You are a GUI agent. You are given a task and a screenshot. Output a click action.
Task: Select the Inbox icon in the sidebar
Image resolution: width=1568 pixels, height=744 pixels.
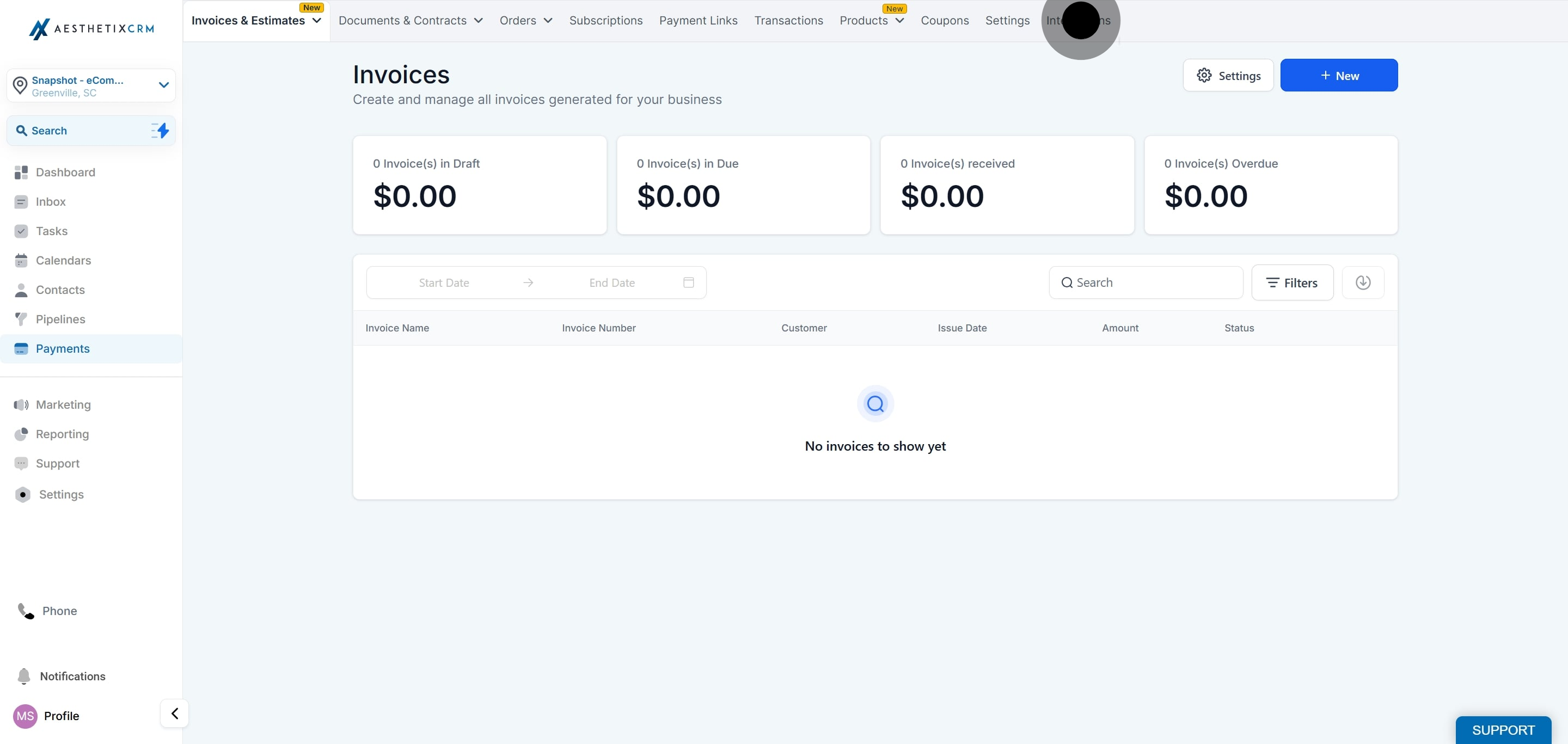[x=51, y=201]
